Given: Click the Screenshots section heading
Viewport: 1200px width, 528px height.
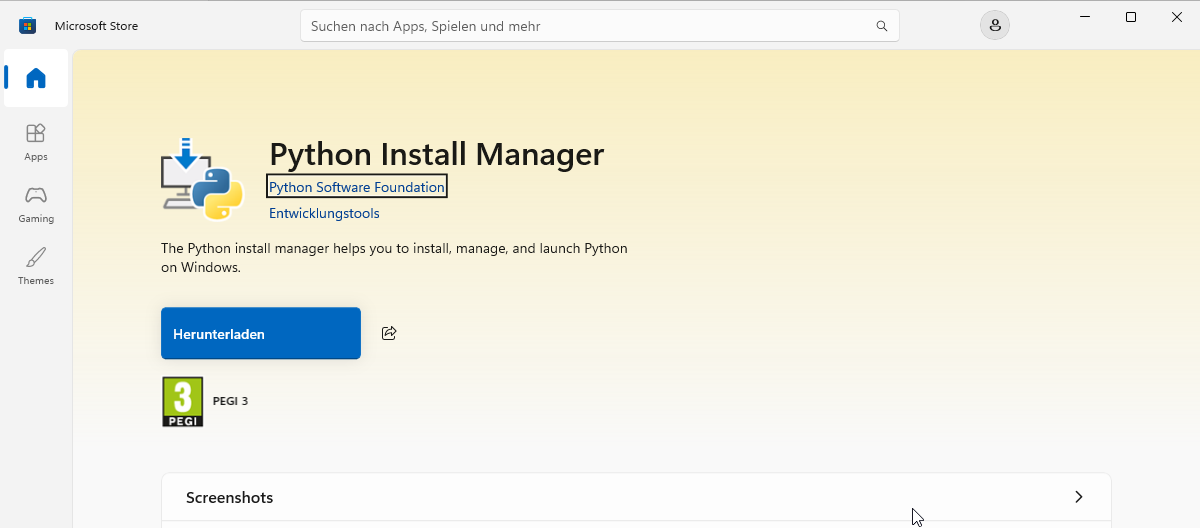Looking at the screenshot, I should pos(229,498).
